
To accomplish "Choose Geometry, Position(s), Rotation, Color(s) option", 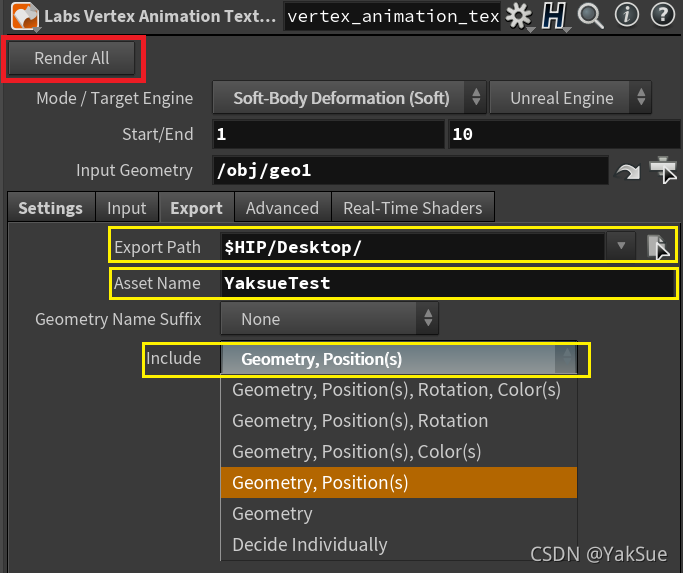I will 399,390.
